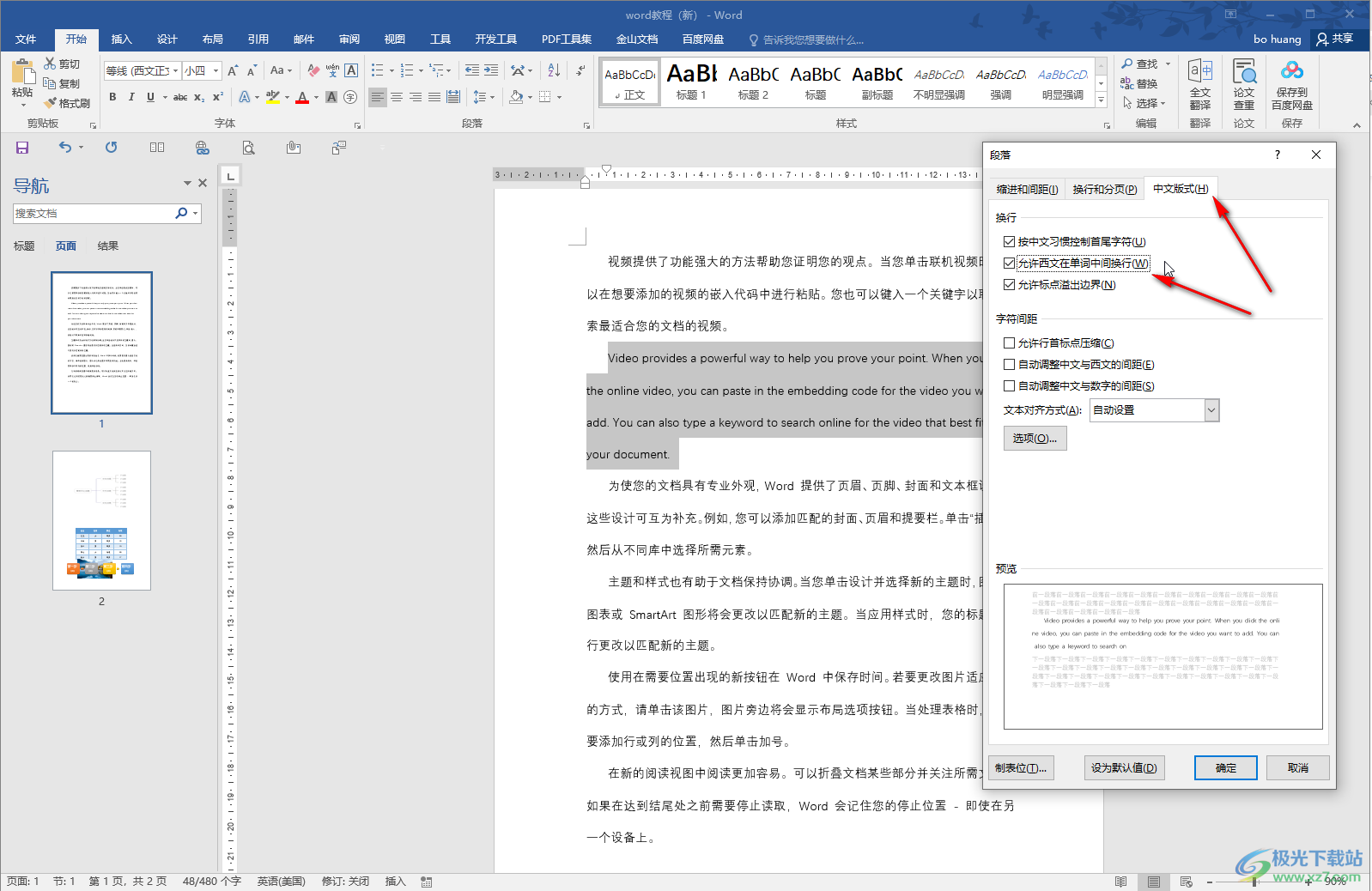The image size is (1372, 891).
Task: Open the font size dropdown
Action: 216,70
